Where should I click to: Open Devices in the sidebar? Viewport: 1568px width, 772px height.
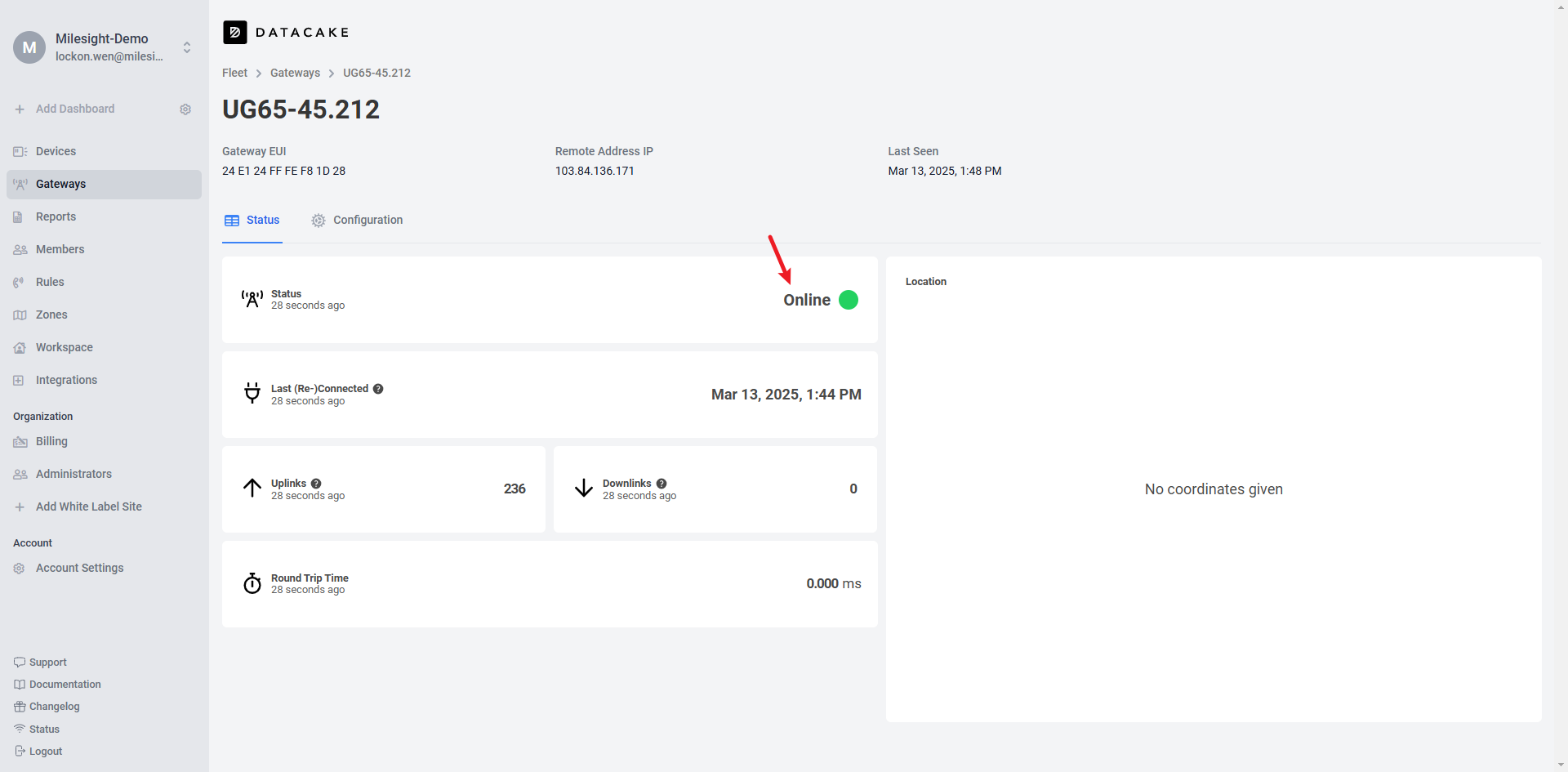pos(104,152)
